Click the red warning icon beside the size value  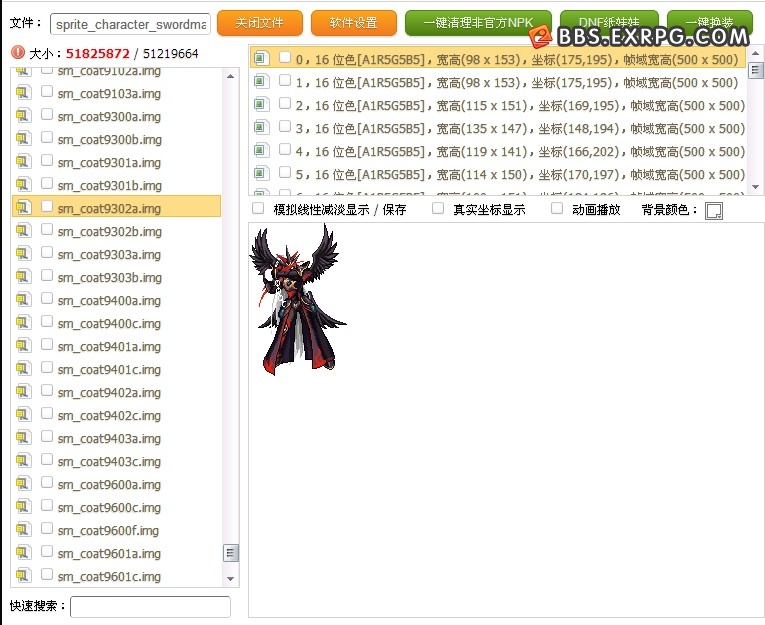pyautogui.click(x=18, y=52)
